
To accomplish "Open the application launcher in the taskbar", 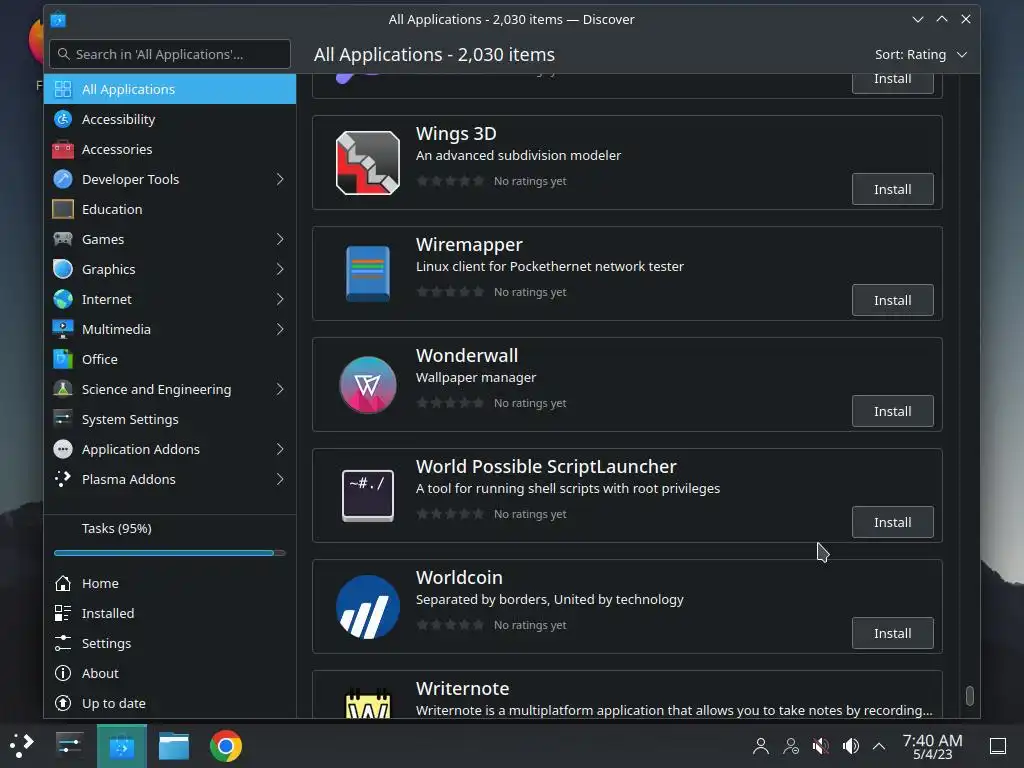I will click(x=21, y=746).
